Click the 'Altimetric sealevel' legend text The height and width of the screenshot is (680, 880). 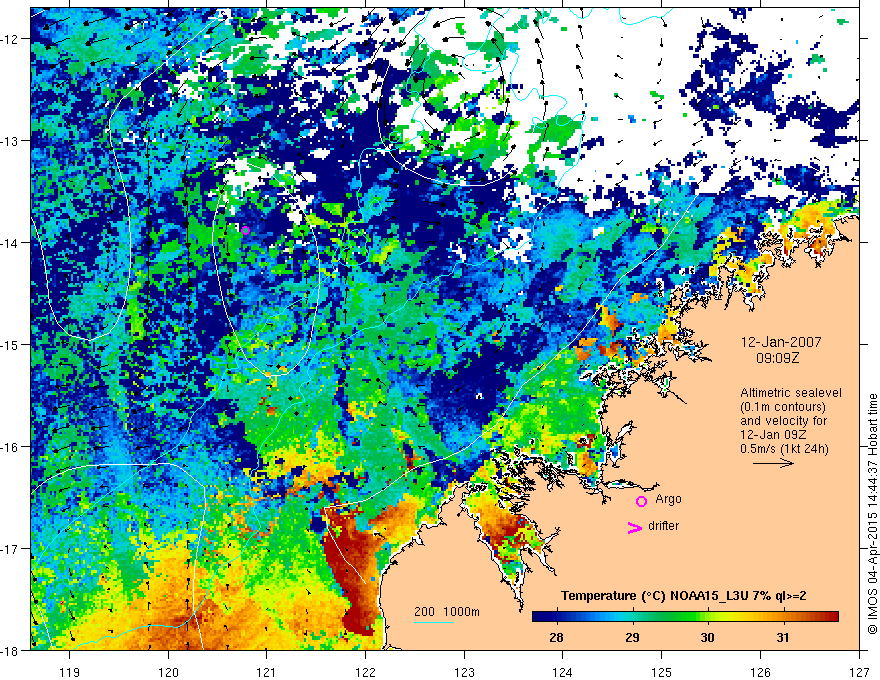click(x=791, y=393)
